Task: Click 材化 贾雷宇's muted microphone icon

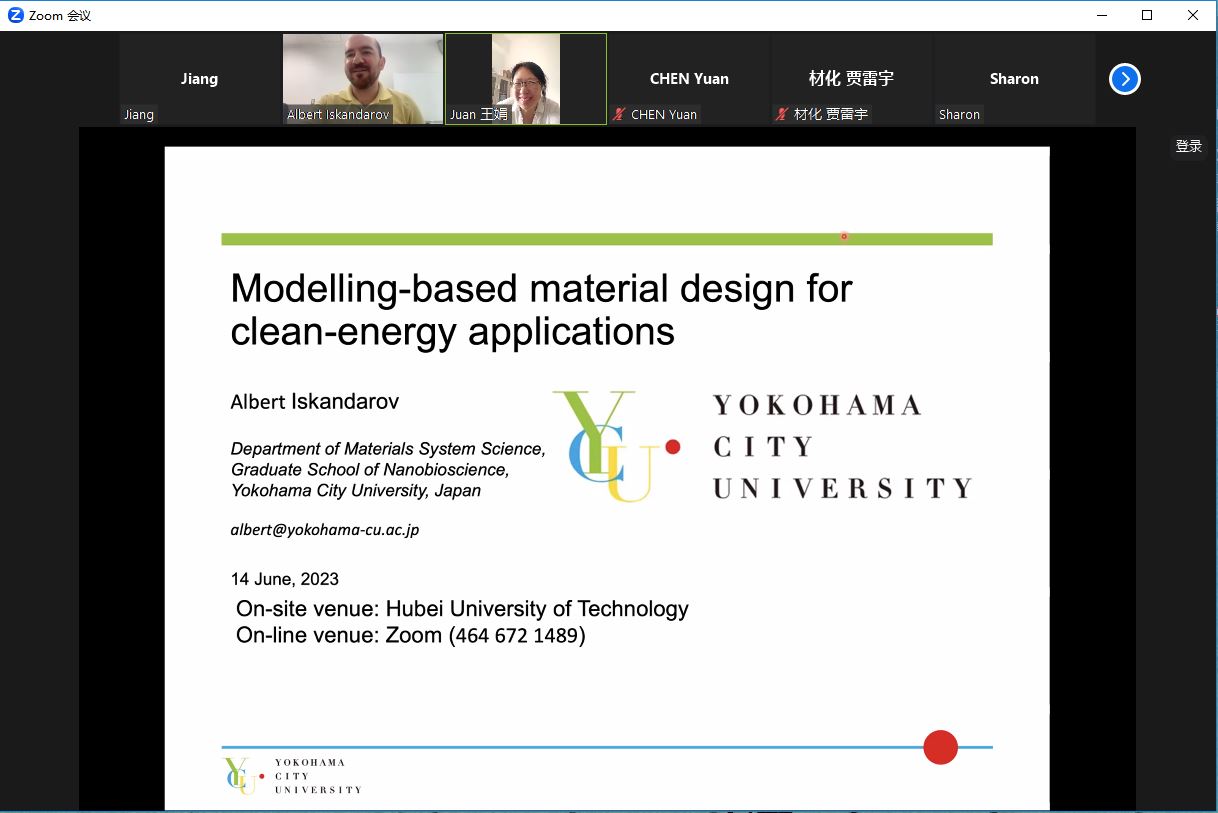Action: pyautogui.click(x=782, y=115)
